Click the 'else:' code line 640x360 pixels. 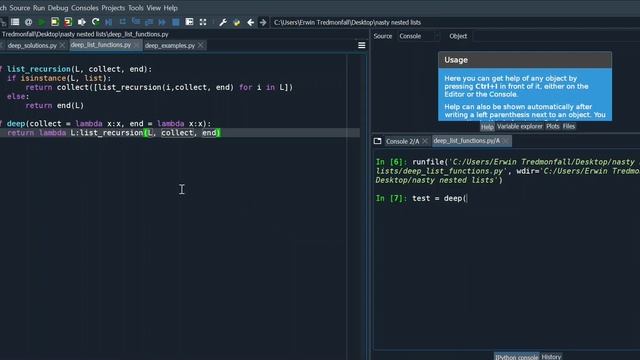tap(18, 96)
